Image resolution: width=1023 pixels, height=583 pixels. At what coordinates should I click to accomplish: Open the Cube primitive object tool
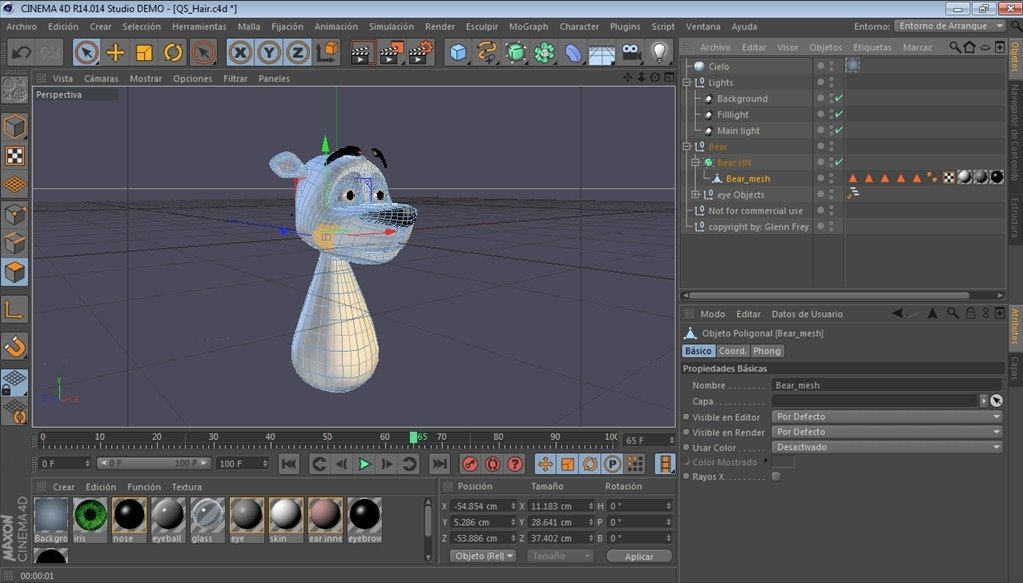click(458, 52)
